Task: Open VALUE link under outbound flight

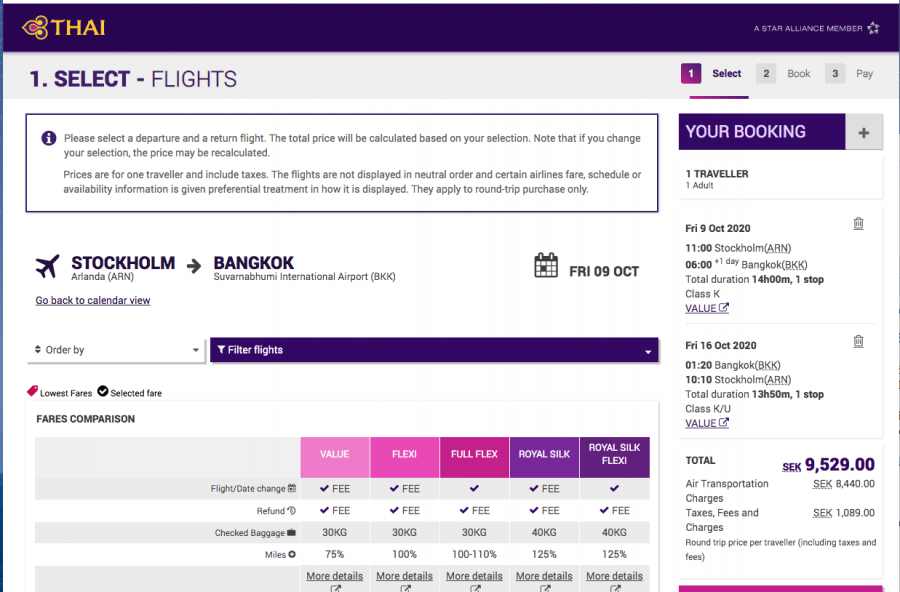Action: [x=706, y=308]
